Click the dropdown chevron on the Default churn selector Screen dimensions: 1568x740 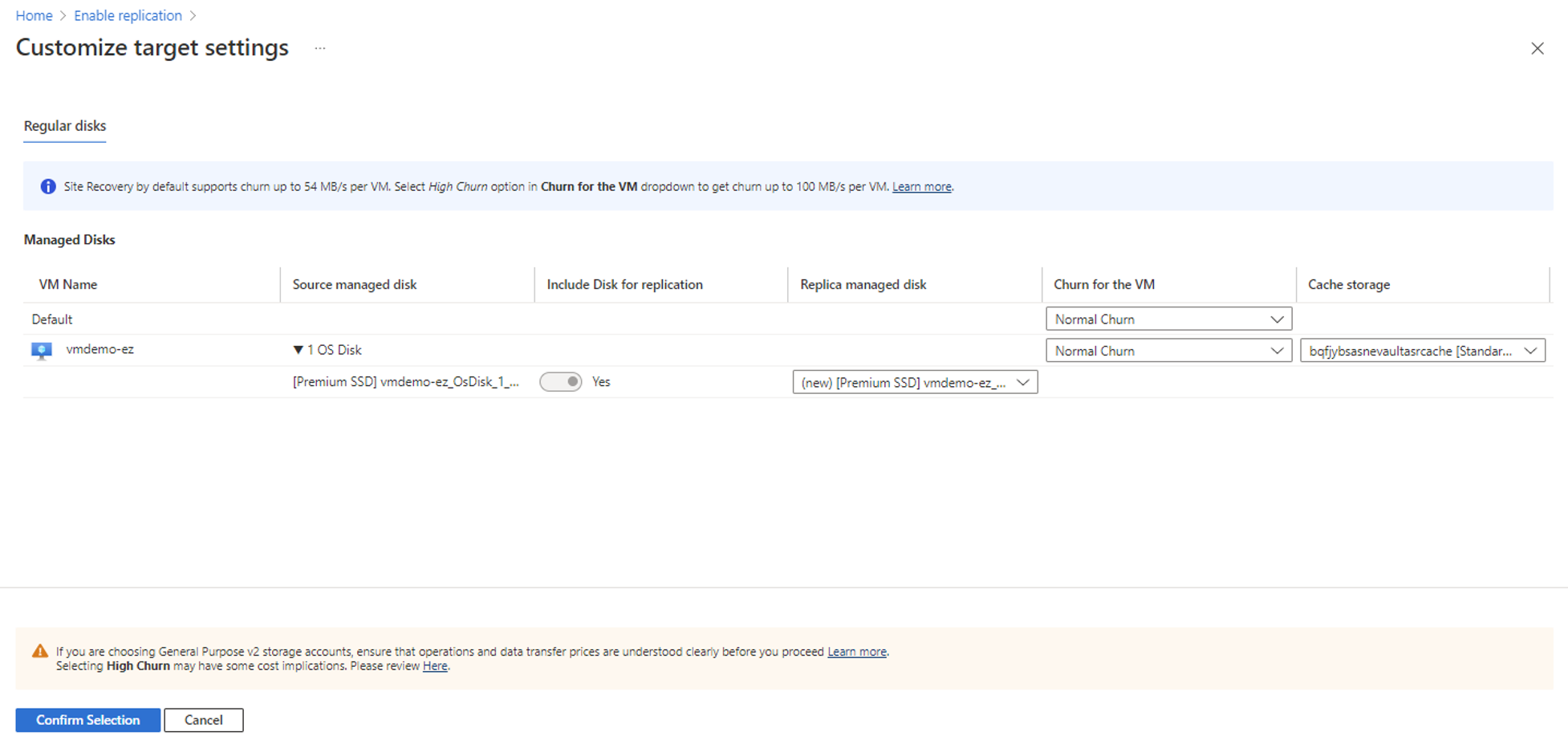(1278, 319)
